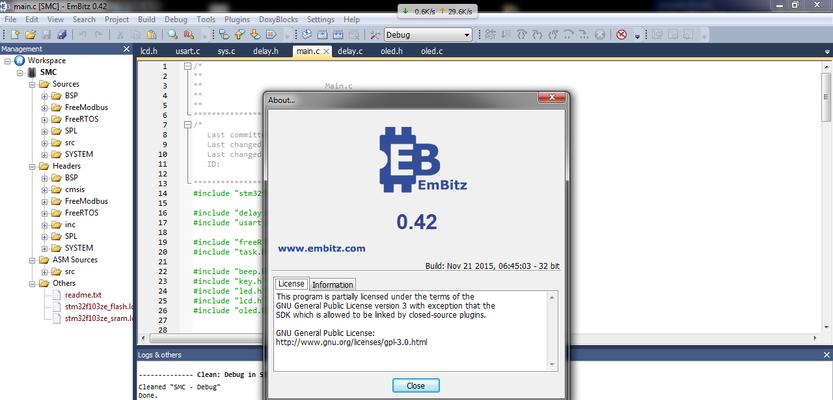Viewport: 833px width, 400px height.
Task: Click Close button in About dialog
Action: (416, 386)
